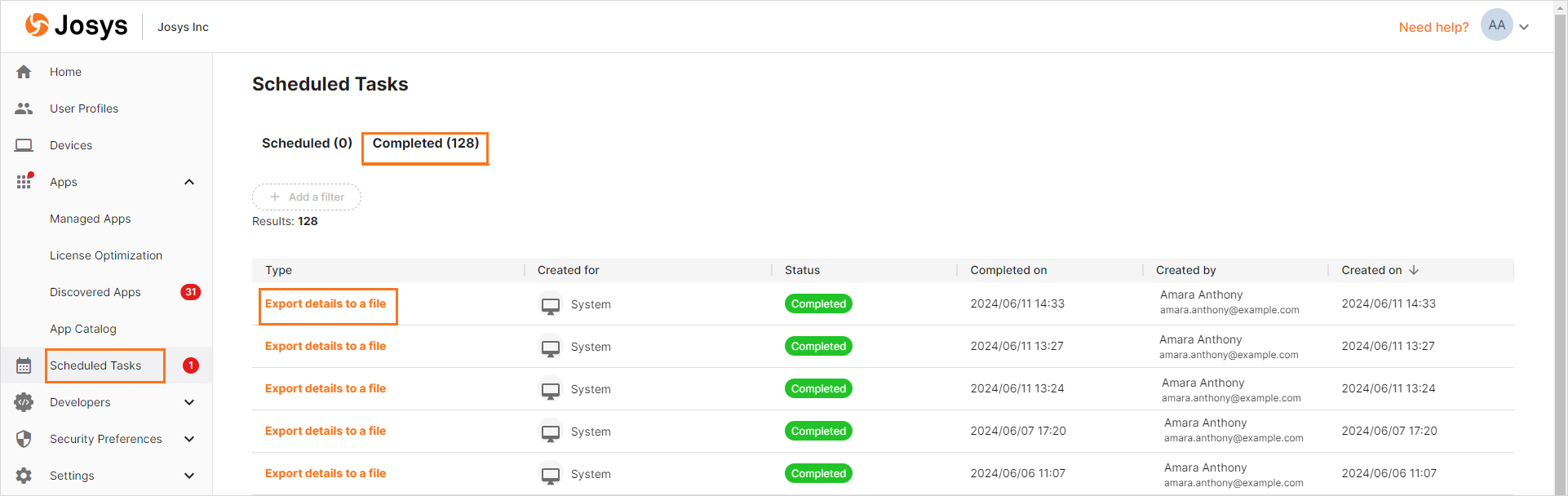The image size is (1568, 496).
Task: Click the Completed on column header
Action: tap(1008, 270)
